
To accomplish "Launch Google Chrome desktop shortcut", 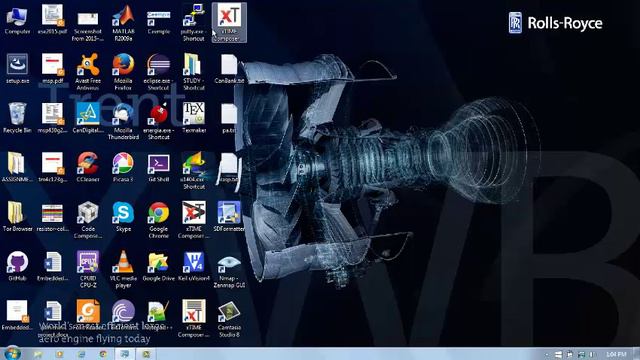I will pyautogui.click(x=158, y=220).
